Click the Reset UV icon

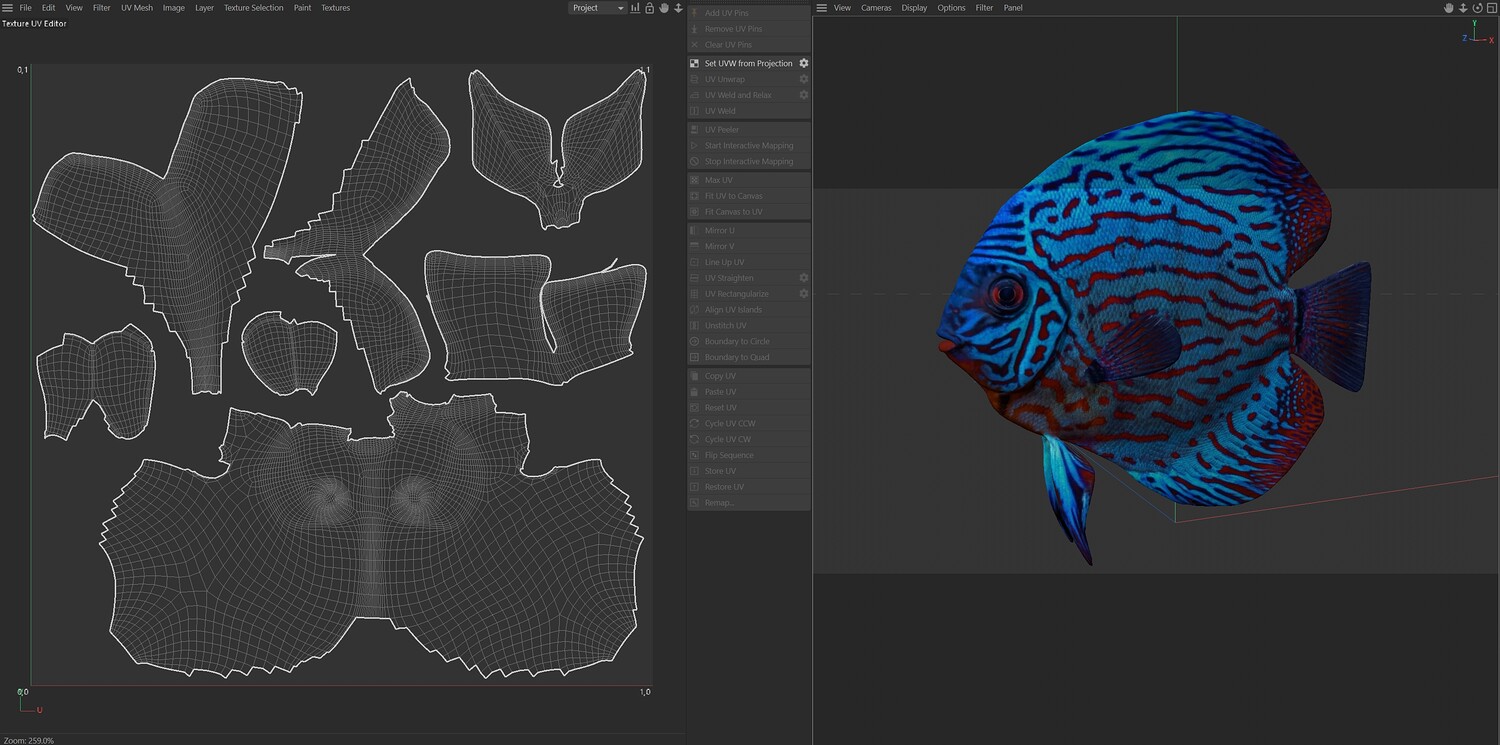tap(695, 408)
